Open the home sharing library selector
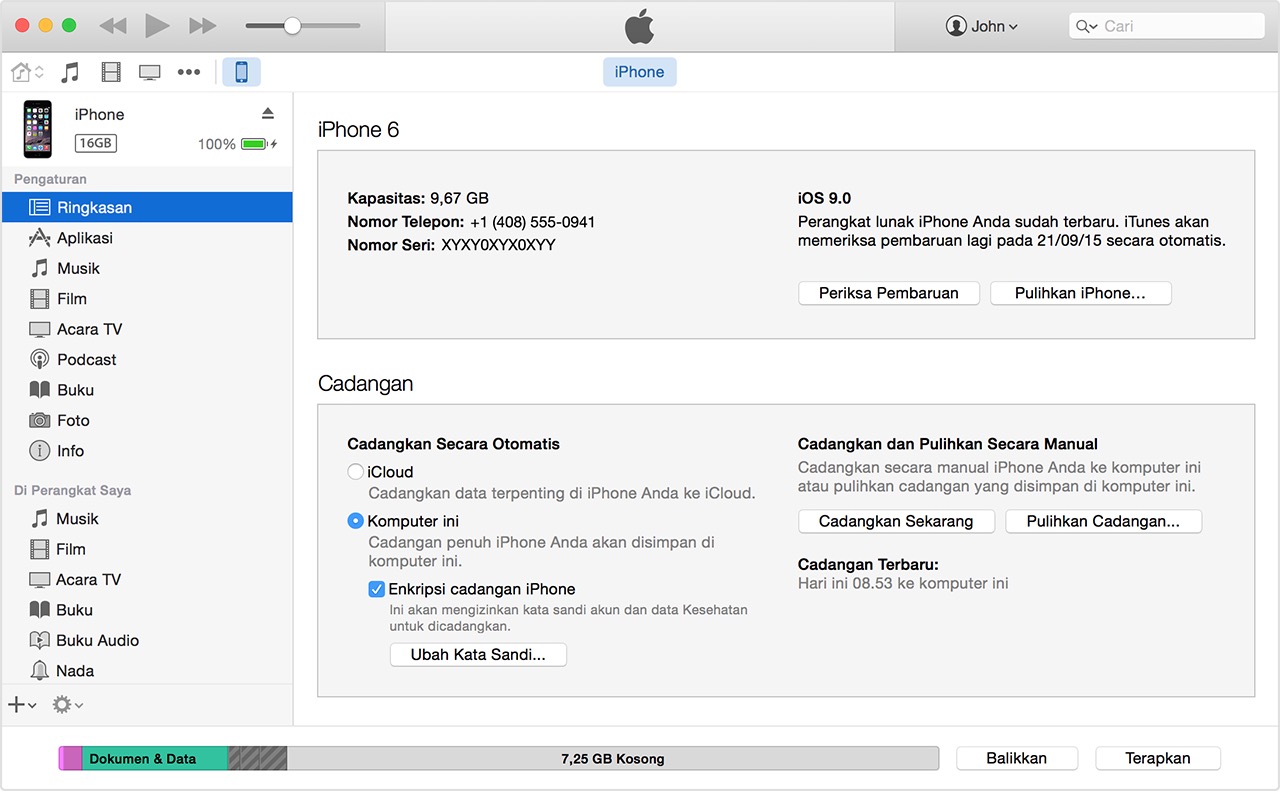 [x=27, y=72]
